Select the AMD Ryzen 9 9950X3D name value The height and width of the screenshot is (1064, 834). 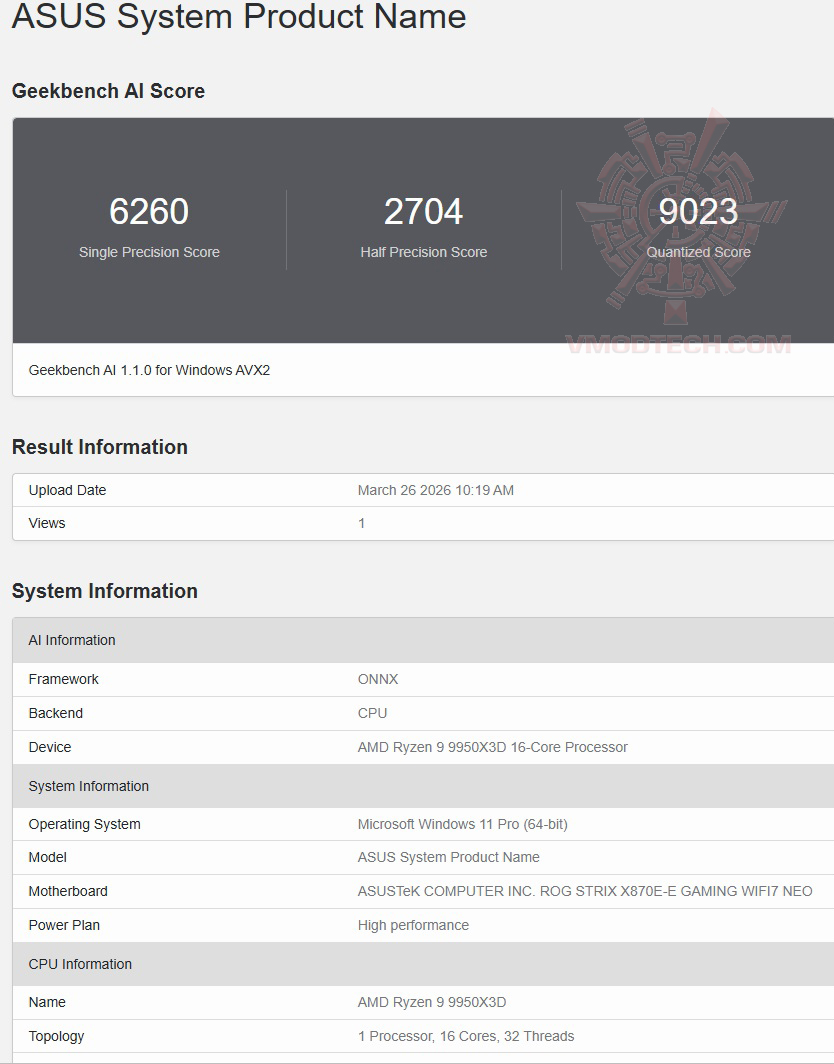[432, 1002]
